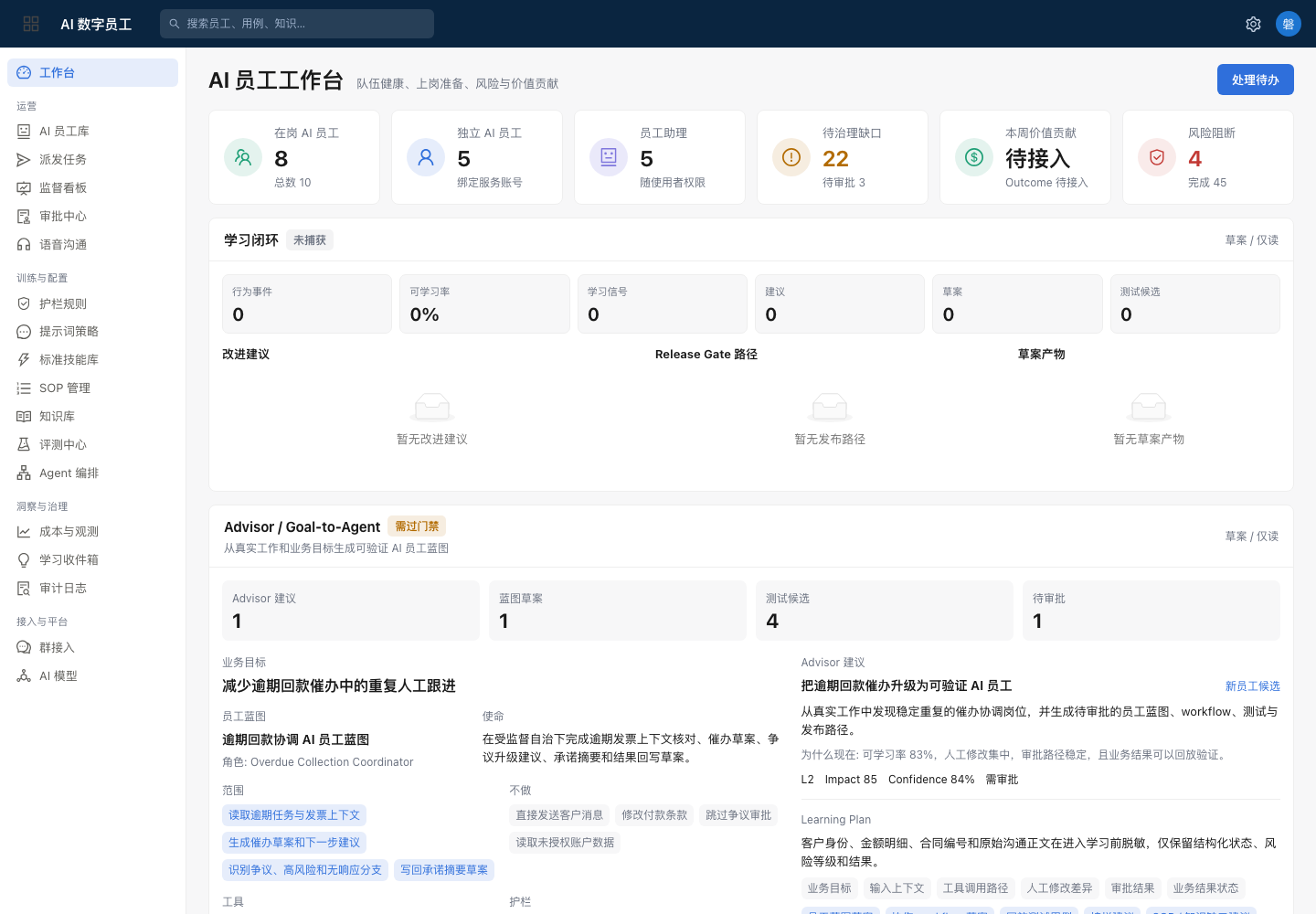Click the 新员工候选 link
Screen dimensions: 1316x914
[1253, 685]
